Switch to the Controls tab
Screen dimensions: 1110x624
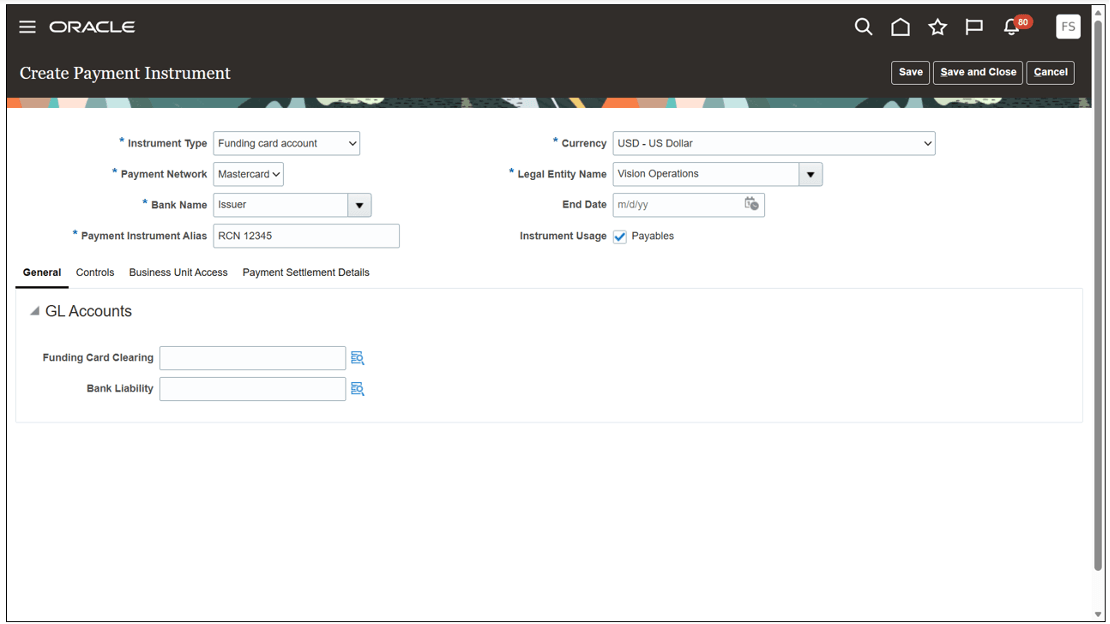point(95,273)
